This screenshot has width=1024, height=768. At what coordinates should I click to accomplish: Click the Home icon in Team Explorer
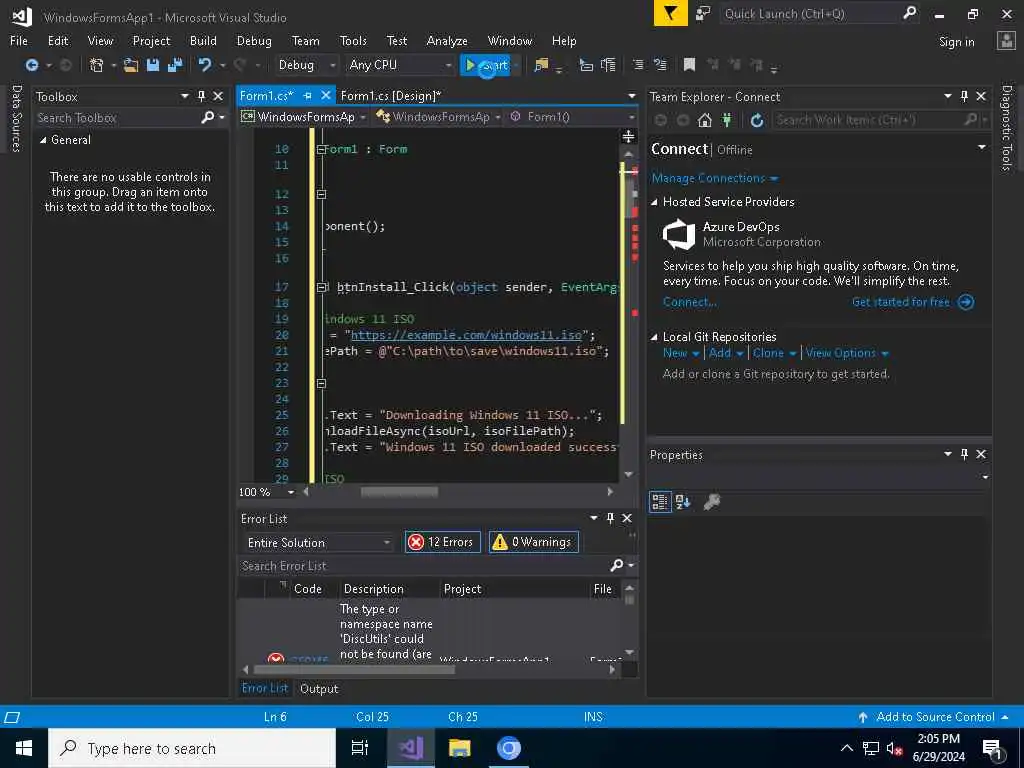click(704, 120)
